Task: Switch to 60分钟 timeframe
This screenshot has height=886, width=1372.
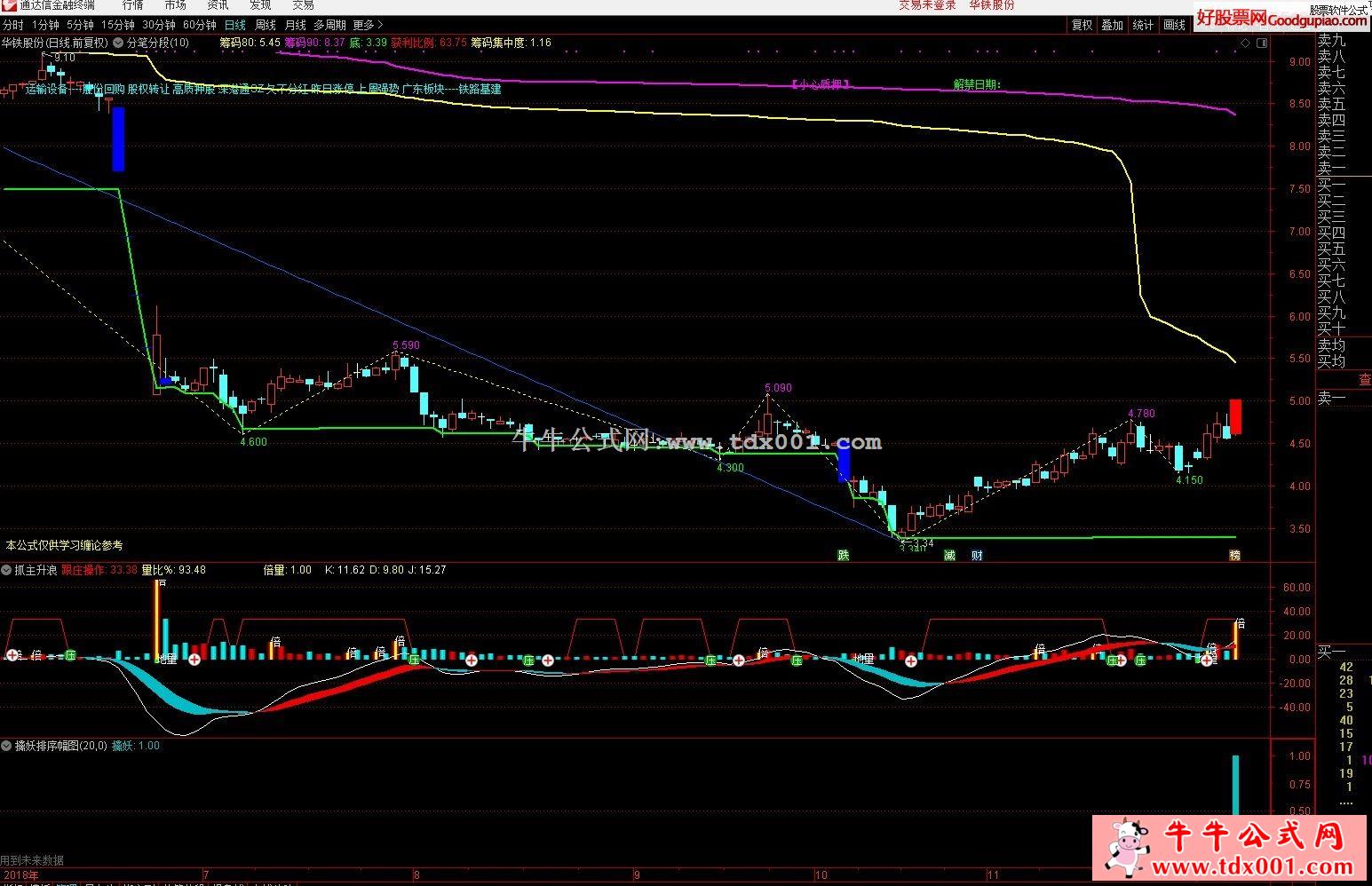Action: tap(199, 25)
